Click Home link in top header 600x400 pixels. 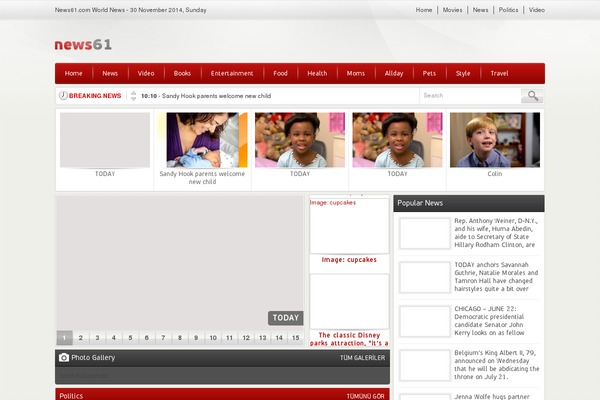[424, 10]
